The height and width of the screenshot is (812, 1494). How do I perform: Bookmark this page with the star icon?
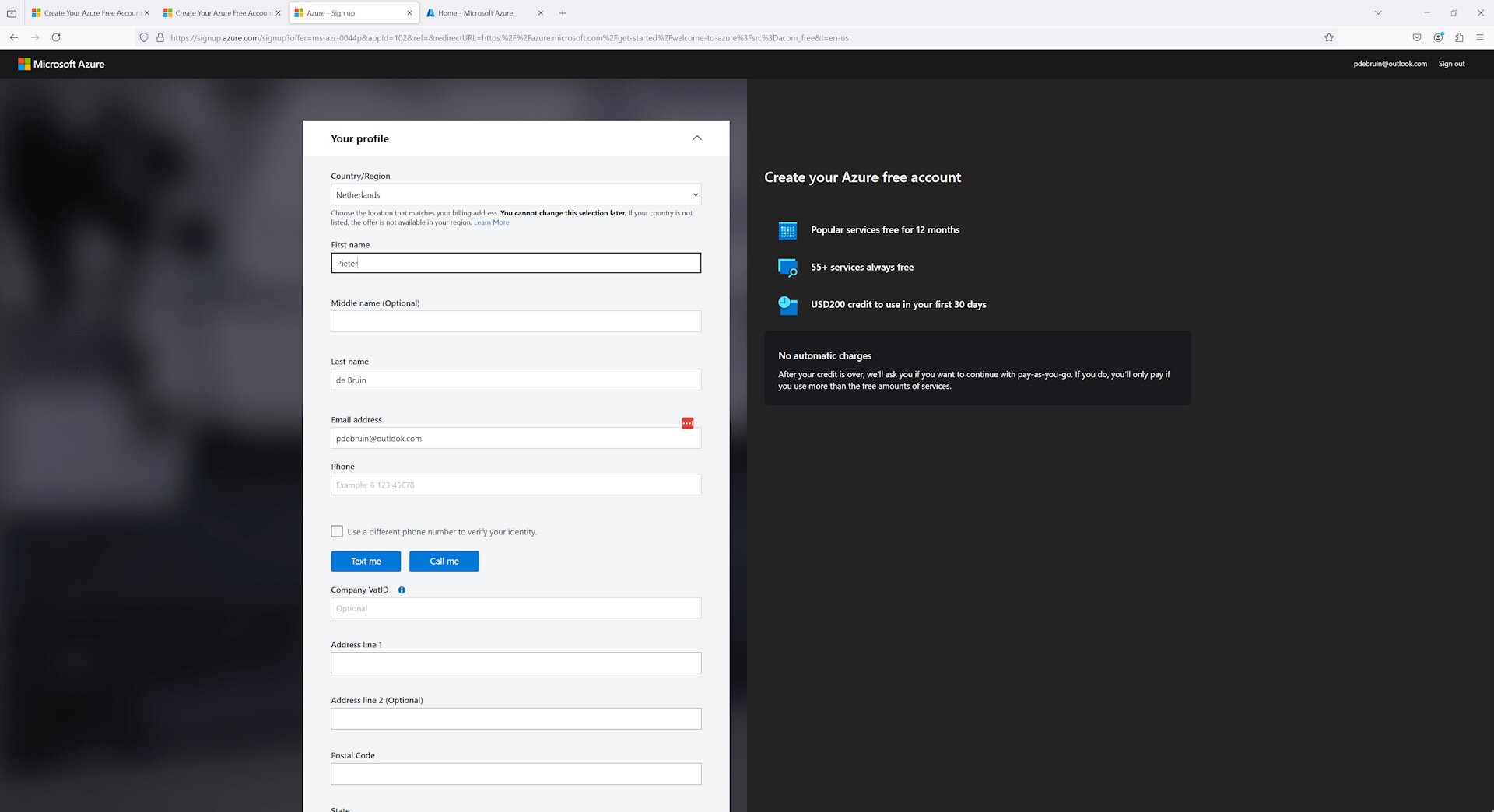tap(1328, 37)
